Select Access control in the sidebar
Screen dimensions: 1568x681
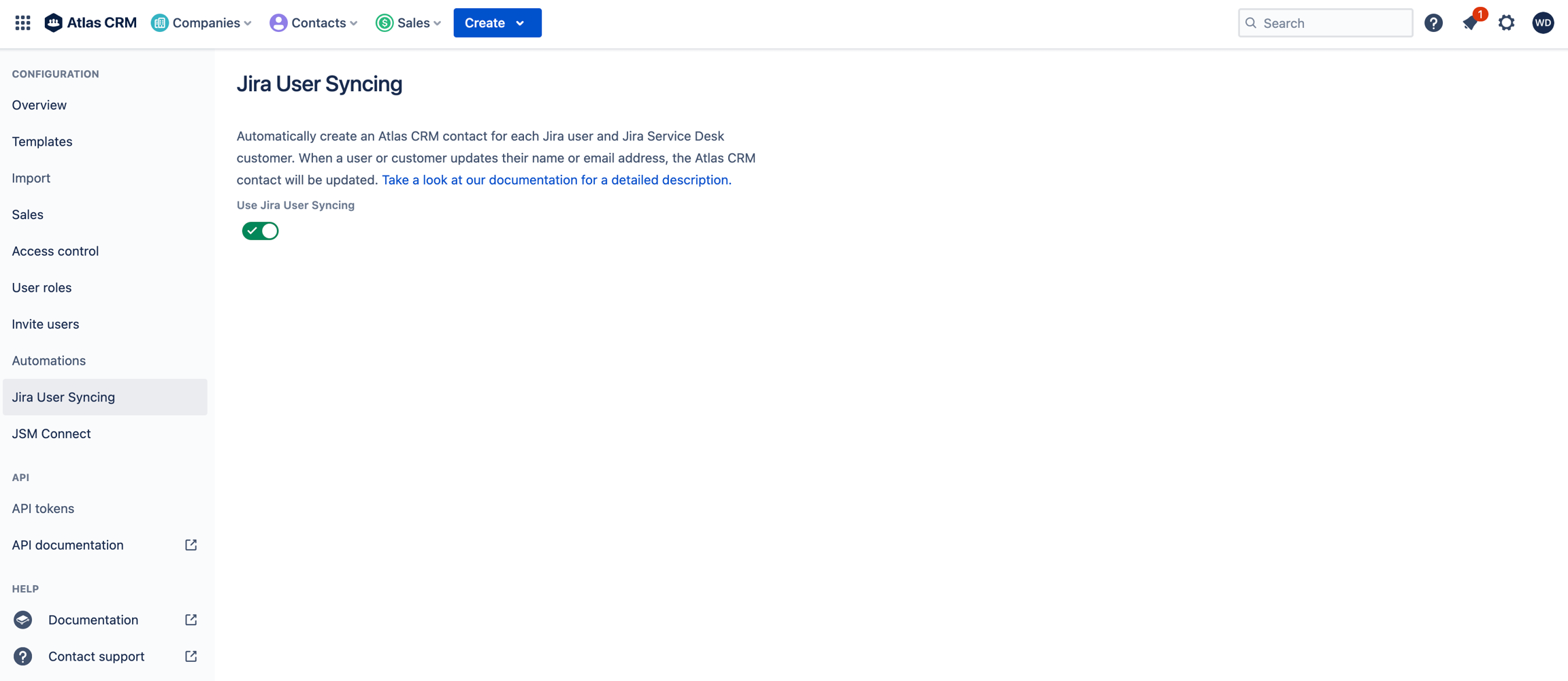55,251
